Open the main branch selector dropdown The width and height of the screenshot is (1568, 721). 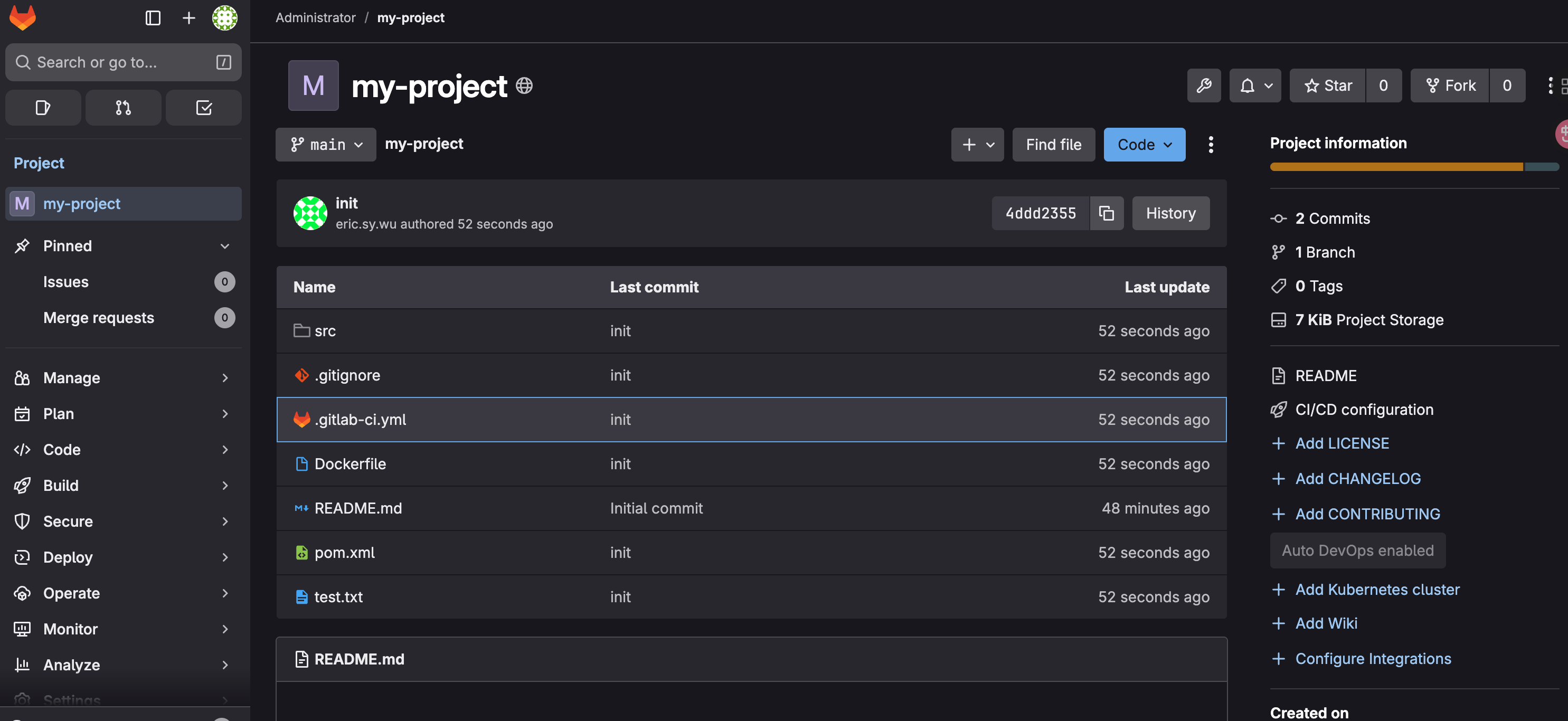click(x=326, y=144)
